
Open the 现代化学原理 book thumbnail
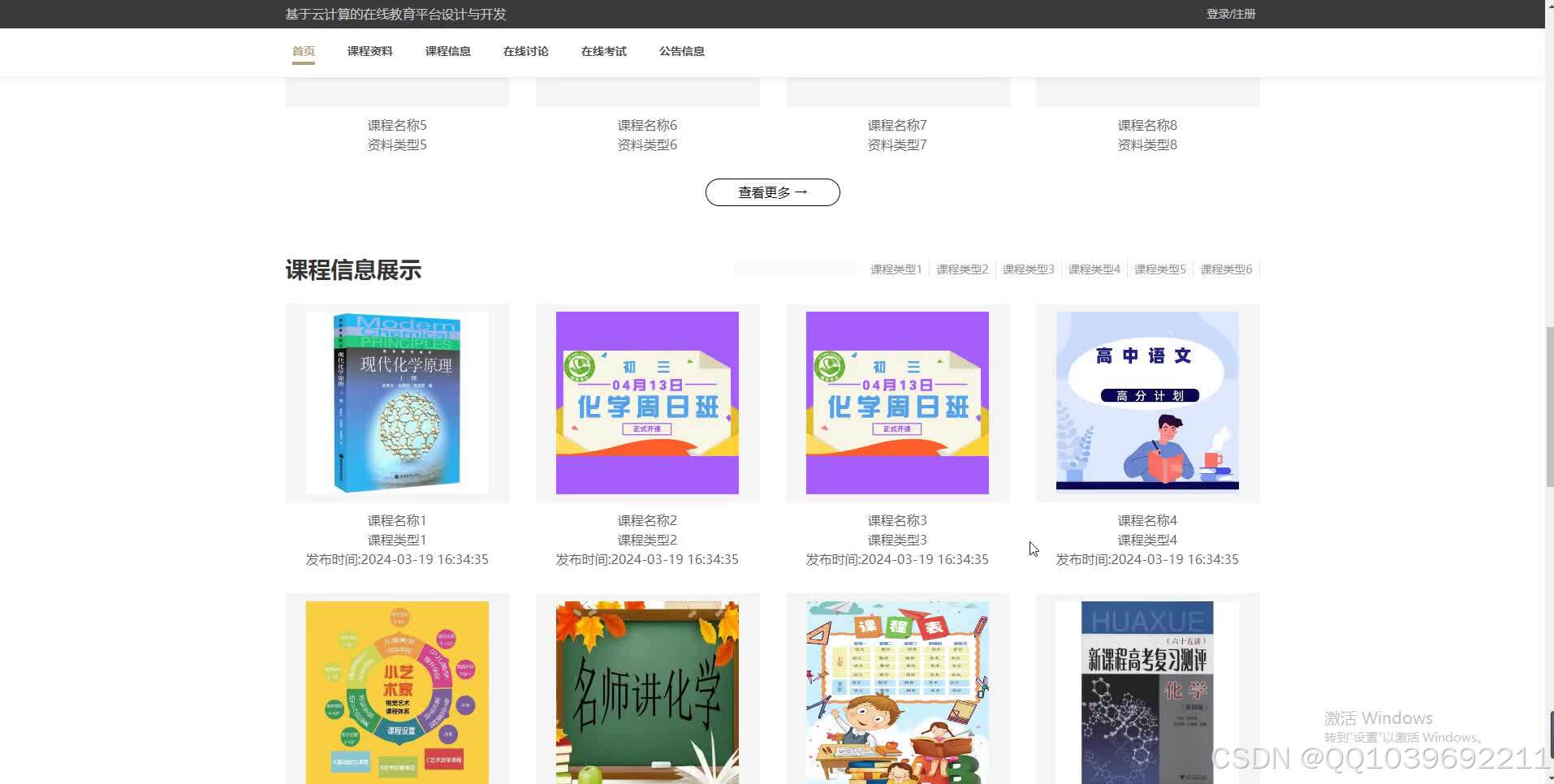pyautogui.click(x=396, y=402)
